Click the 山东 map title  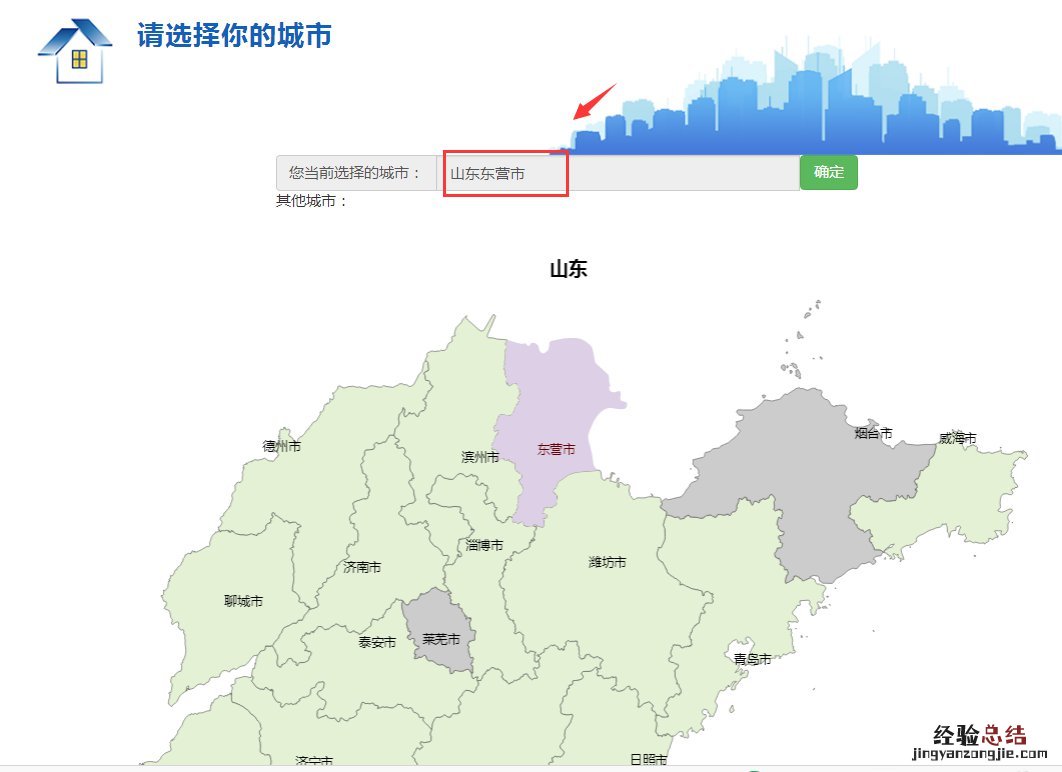568,269
